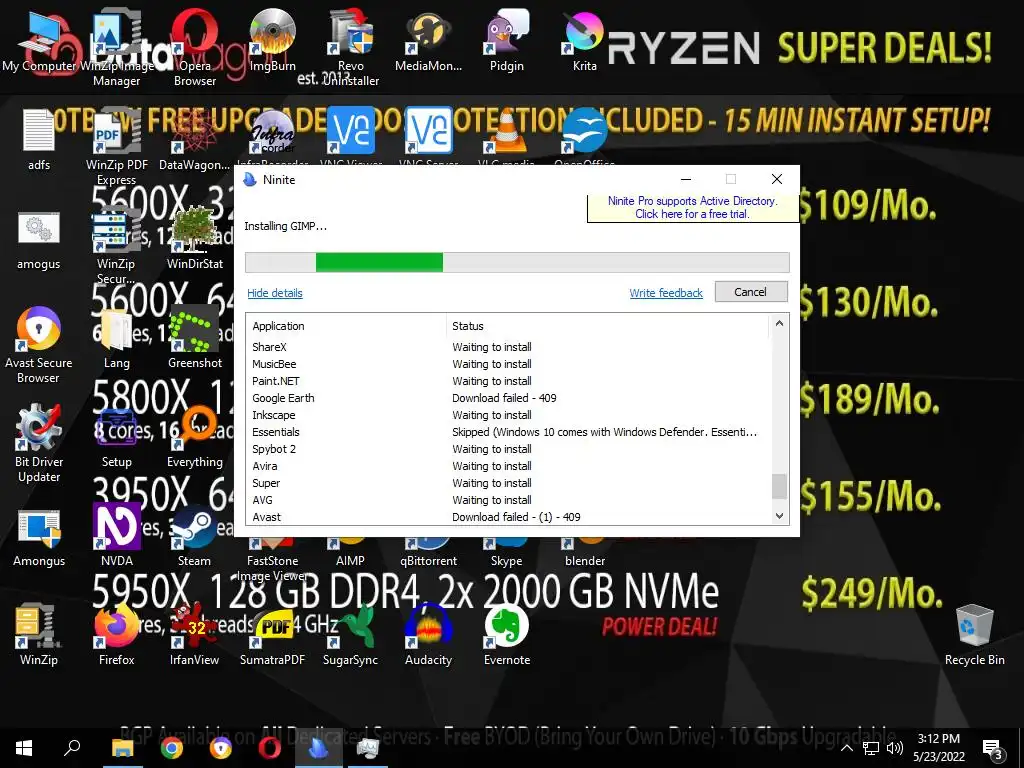Open the network tray icon
1024x768 pixels.
871,748
